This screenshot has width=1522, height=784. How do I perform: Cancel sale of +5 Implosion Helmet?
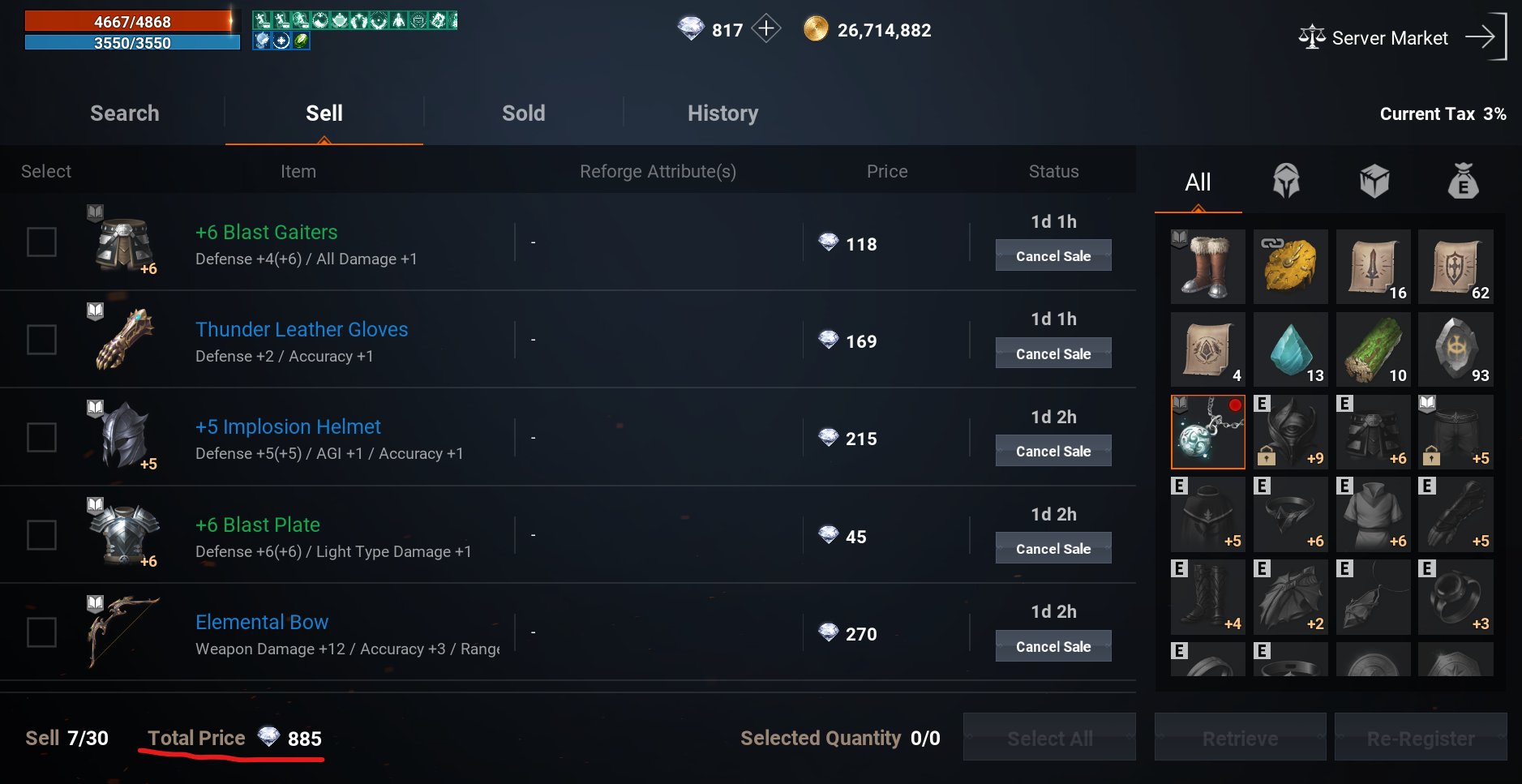pos(1053,451)
